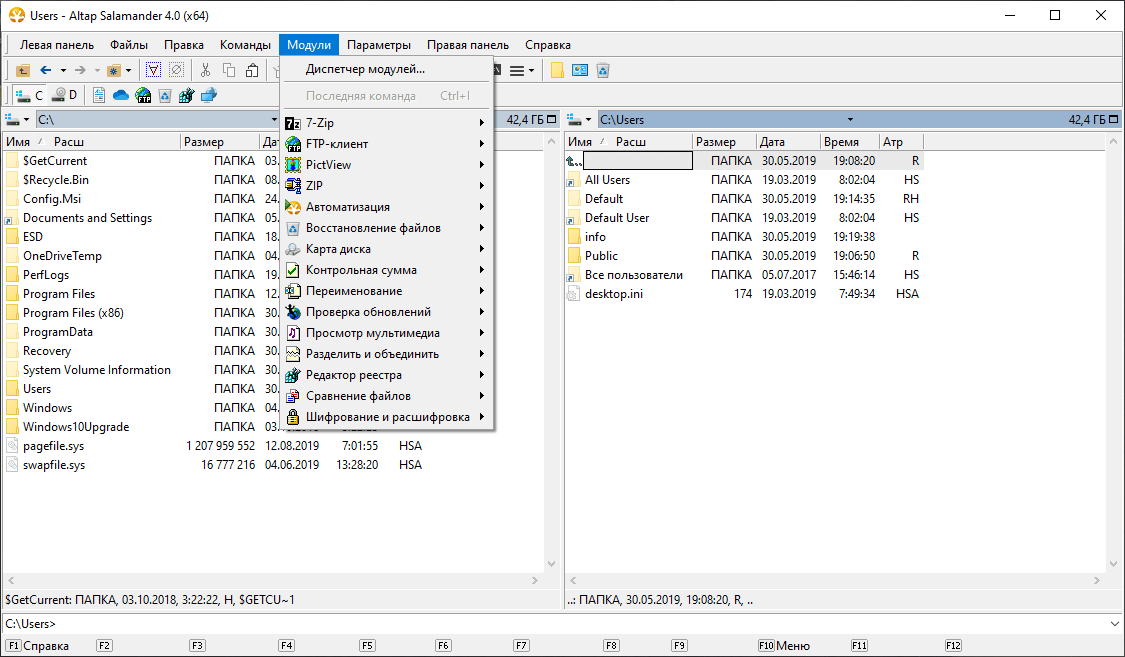This screenshot has width=1125, height=657.
Task: Open the Проверка обновлений submenu
Action: point(387,311)
